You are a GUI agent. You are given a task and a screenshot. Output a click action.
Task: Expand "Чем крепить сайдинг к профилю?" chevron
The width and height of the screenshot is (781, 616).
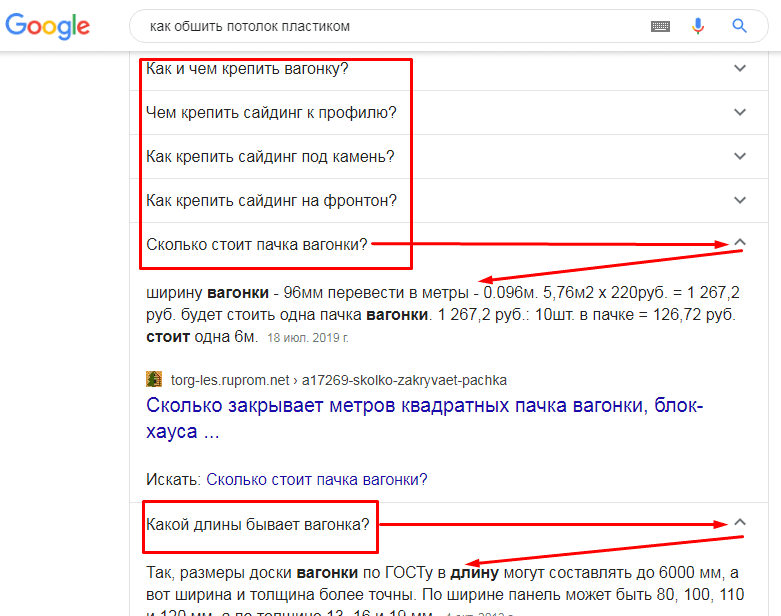740,112
